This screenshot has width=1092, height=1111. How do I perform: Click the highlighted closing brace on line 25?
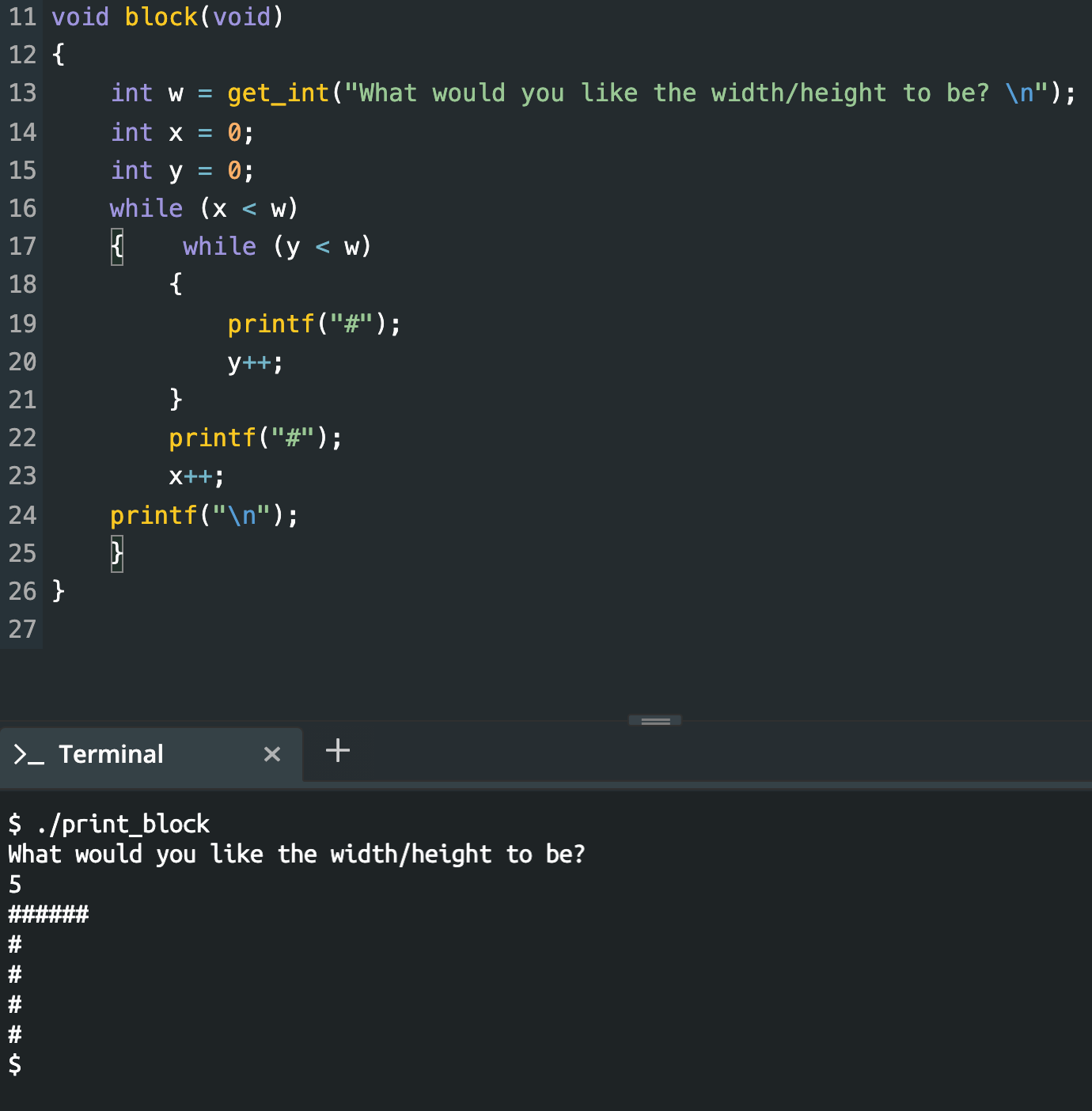117,553
